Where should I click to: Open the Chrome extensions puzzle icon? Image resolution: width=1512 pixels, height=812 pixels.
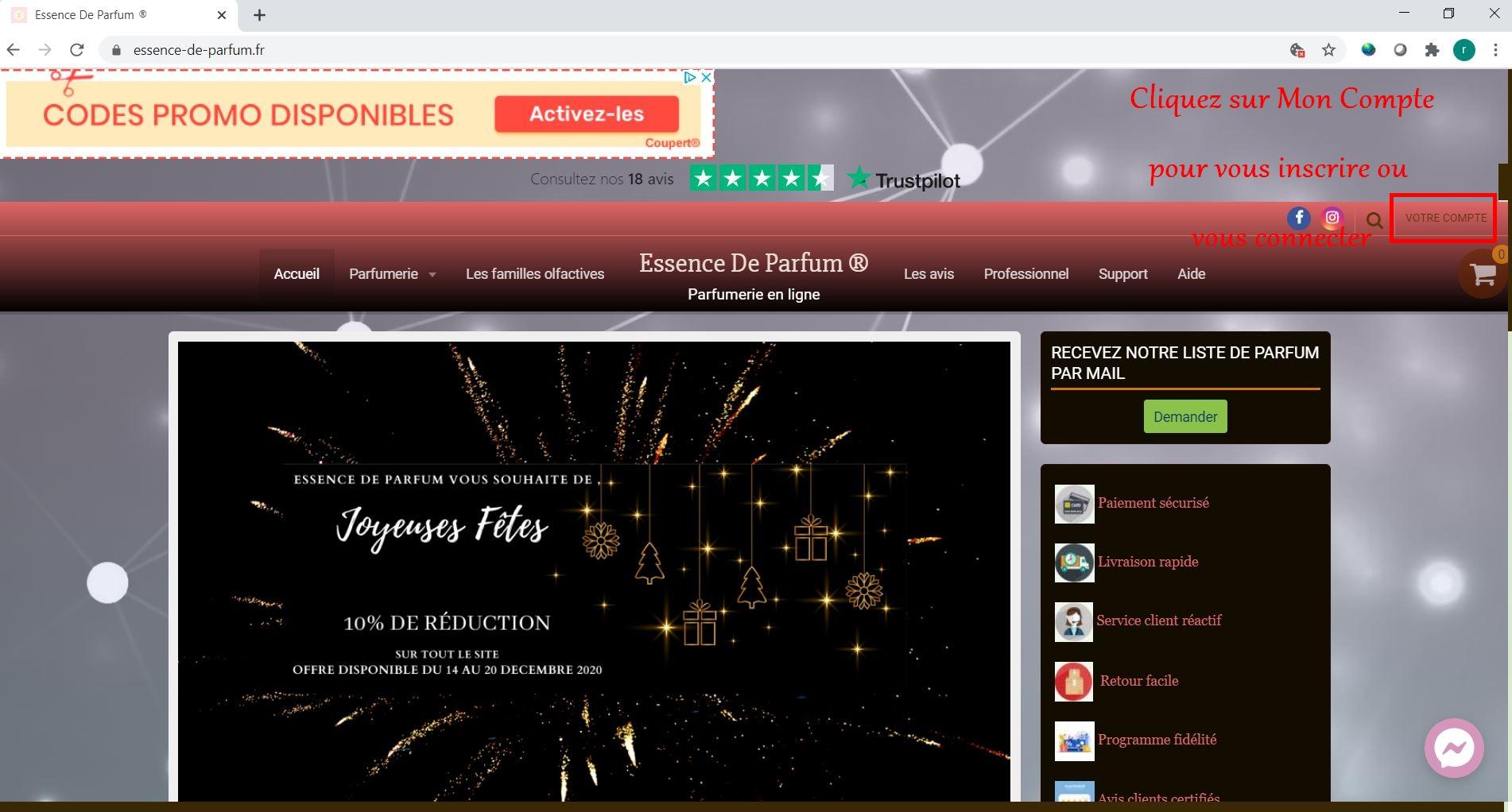[1432, 50]
